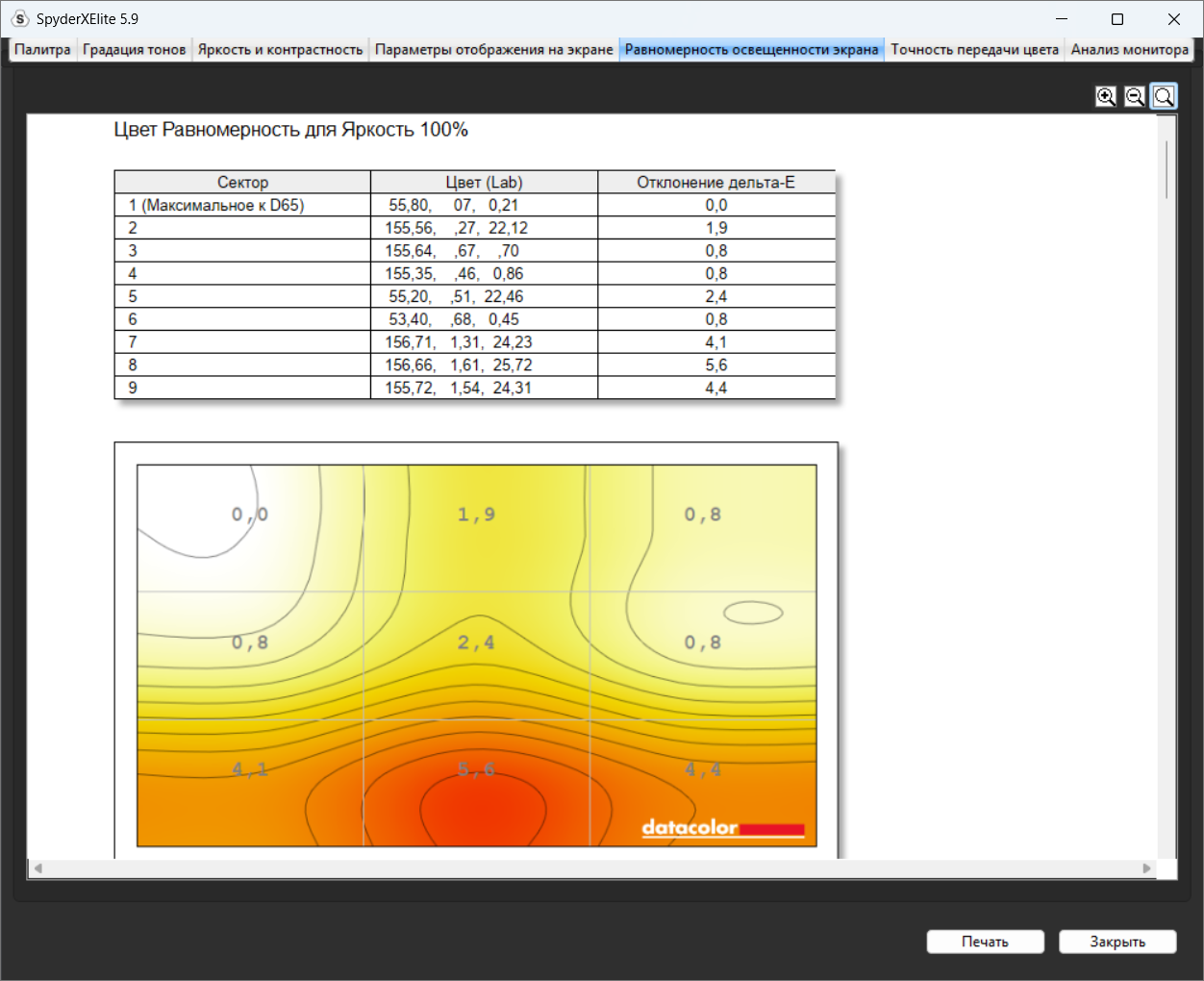Click the sector number 9 cell
Screen dimensions: 1204x981
tap(242, 388)
